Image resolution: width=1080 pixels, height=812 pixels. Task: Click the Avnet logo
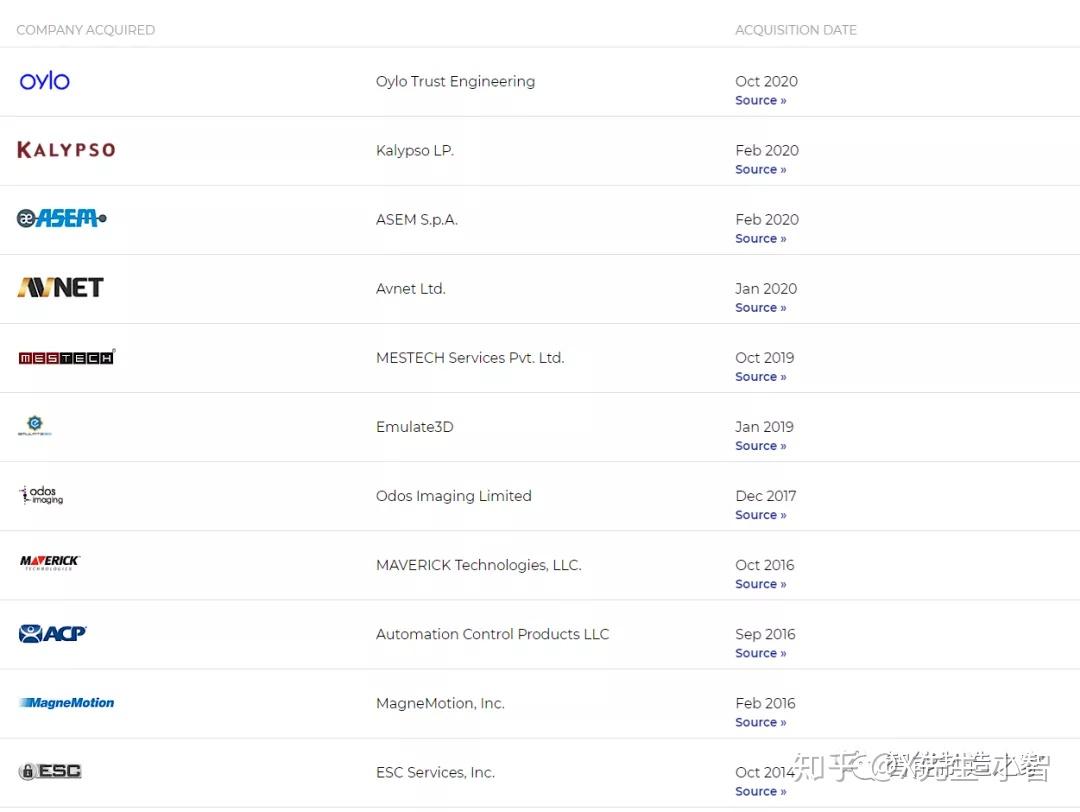coord(60,288)
